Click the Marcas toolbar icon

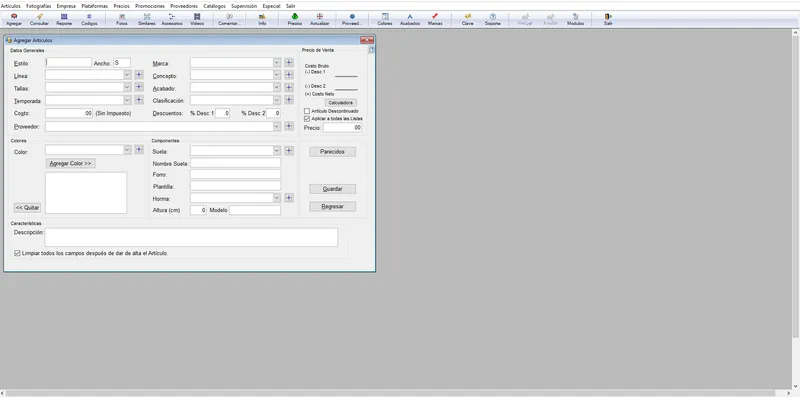[x=435, y=19]
